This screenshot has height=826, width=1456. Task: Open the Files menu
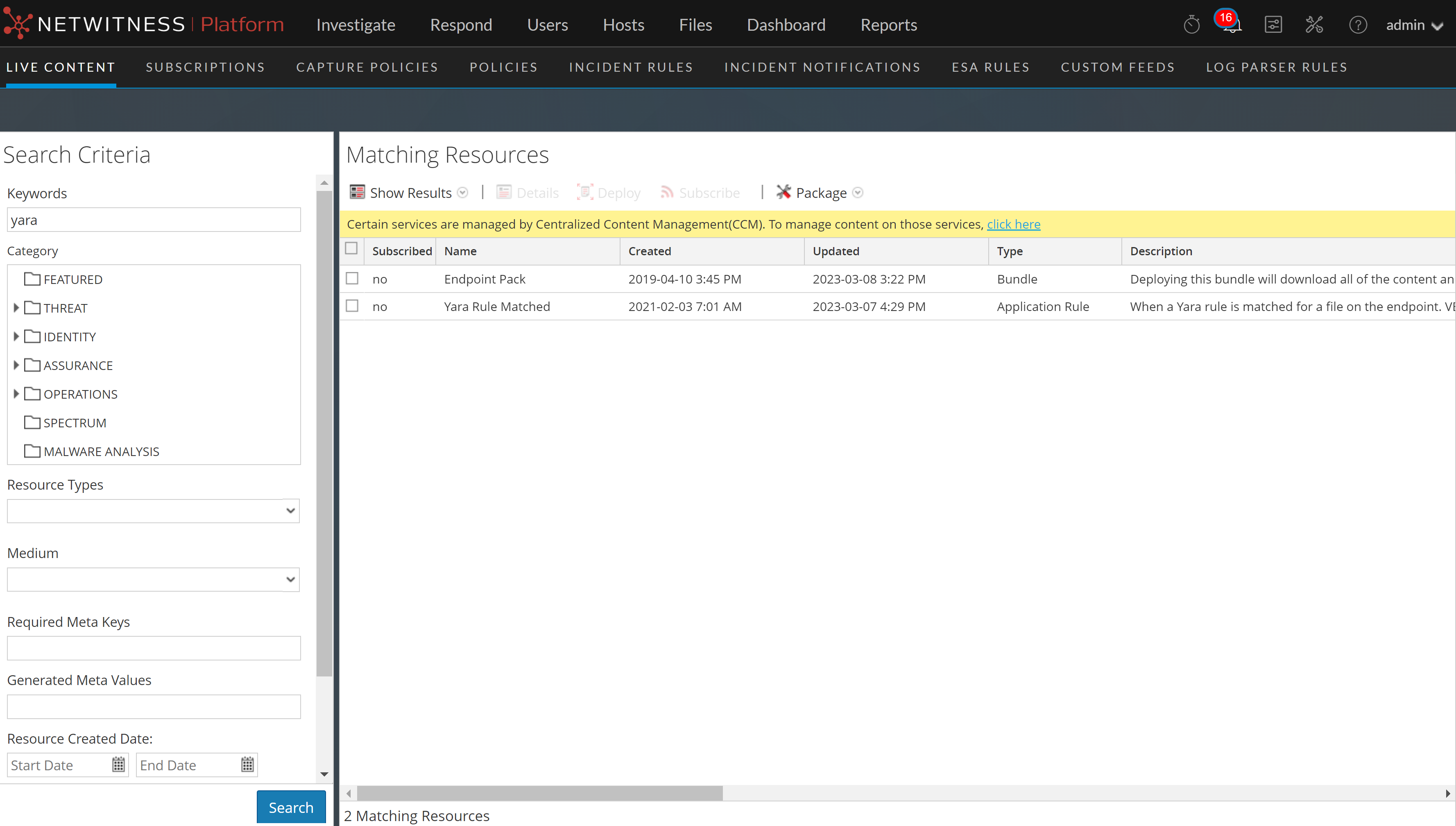(x=695, y=25)
